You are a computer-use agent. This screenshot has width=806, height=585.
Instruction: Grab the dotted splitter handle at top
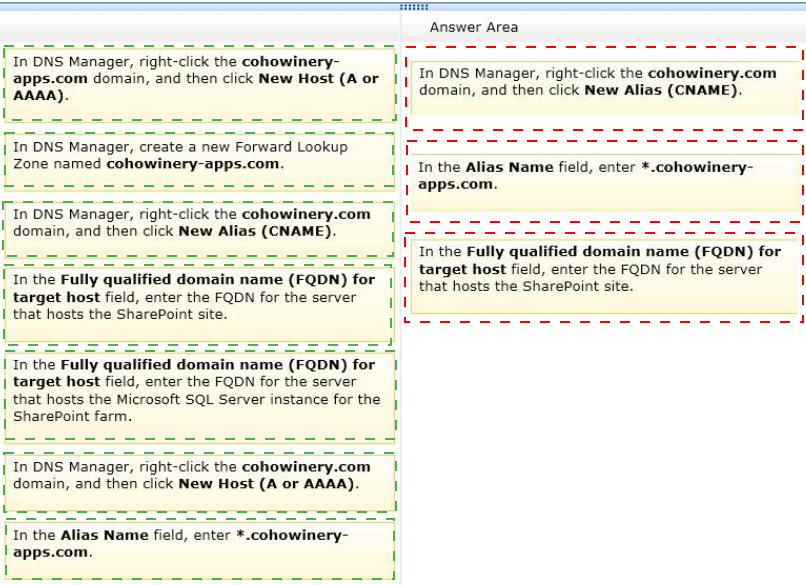click(x=414, y=7)
